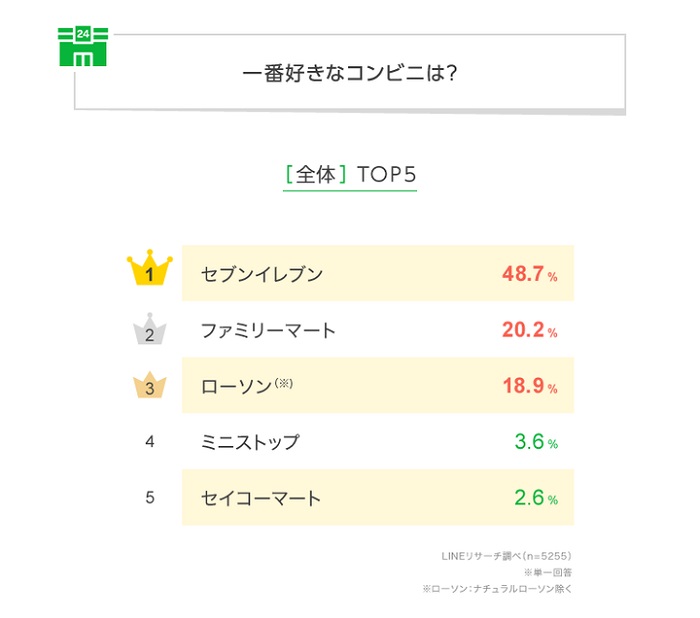Click the bronze crown rank 3 icon
The image size is (700, 618).
[150, 385]
